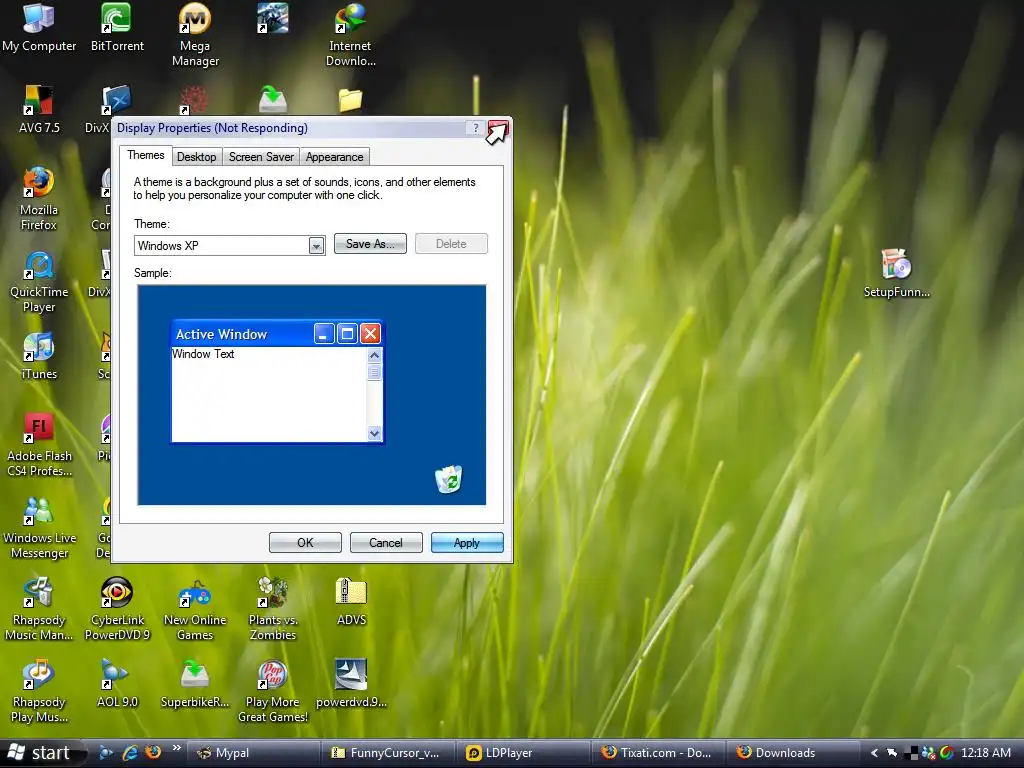Select the Rhapsody Music Manager shortcut

click(39, 609)
